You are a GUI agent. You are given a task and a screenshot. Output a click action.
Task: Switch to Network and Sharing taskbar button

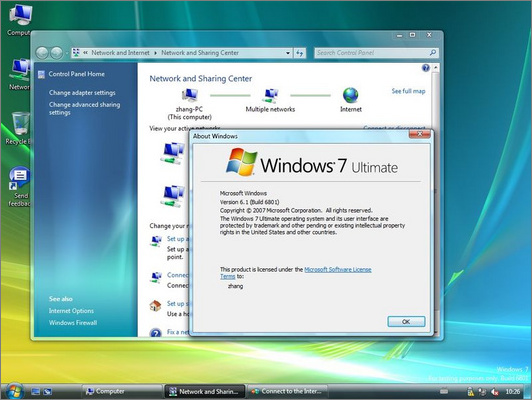[205, 391]
